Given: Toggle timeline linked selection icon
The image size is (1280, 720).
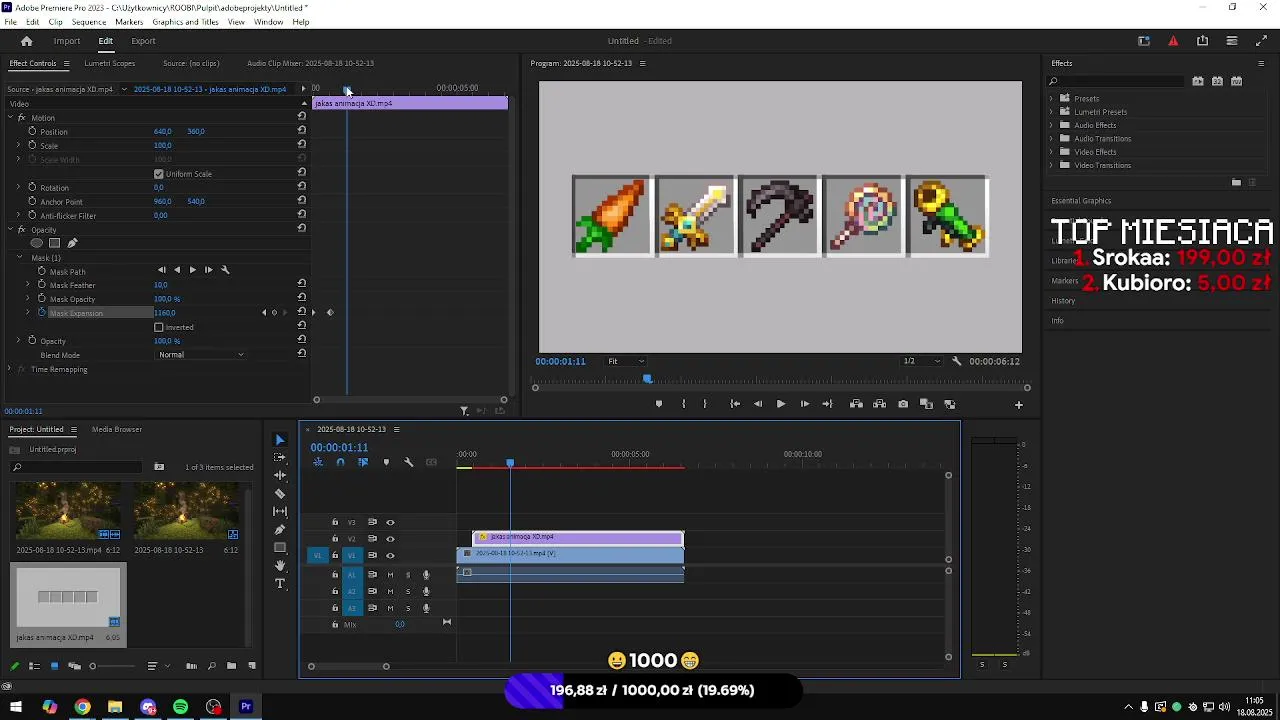Looking at the screenshot, I should pos(363,462).
